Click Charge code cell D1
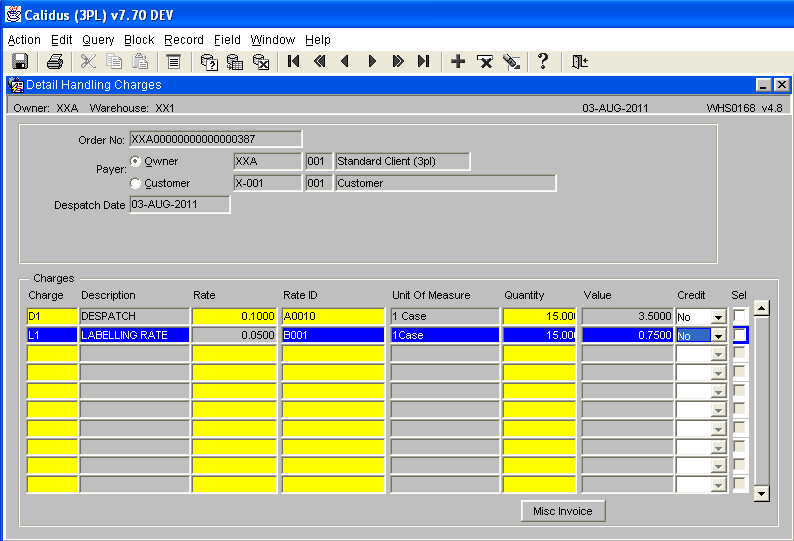Viewport: 794px width, 541px height. click(x=52, y=316)
